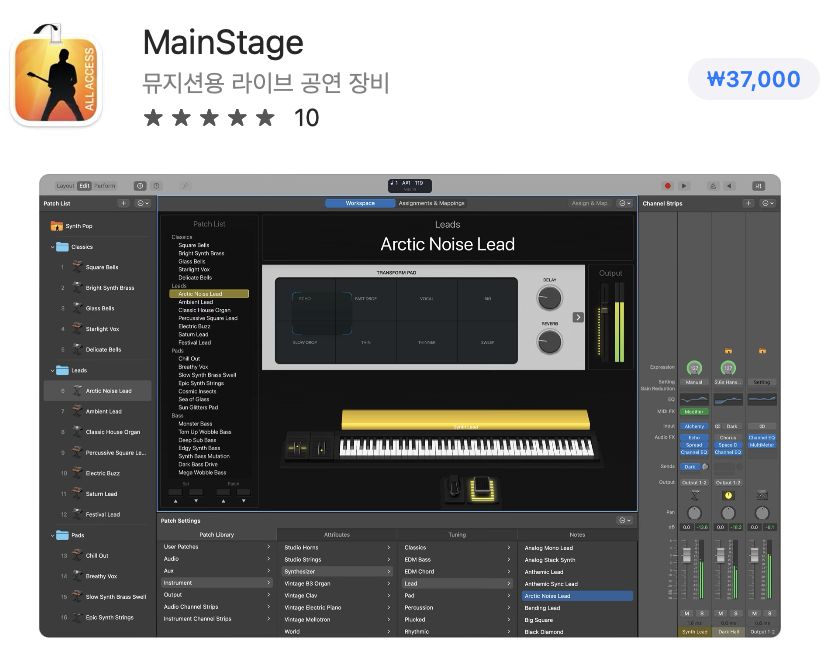Click instrument icon on Synth Lead channel strip
This screenshot has height=662, width=834.
pos(694,496)
